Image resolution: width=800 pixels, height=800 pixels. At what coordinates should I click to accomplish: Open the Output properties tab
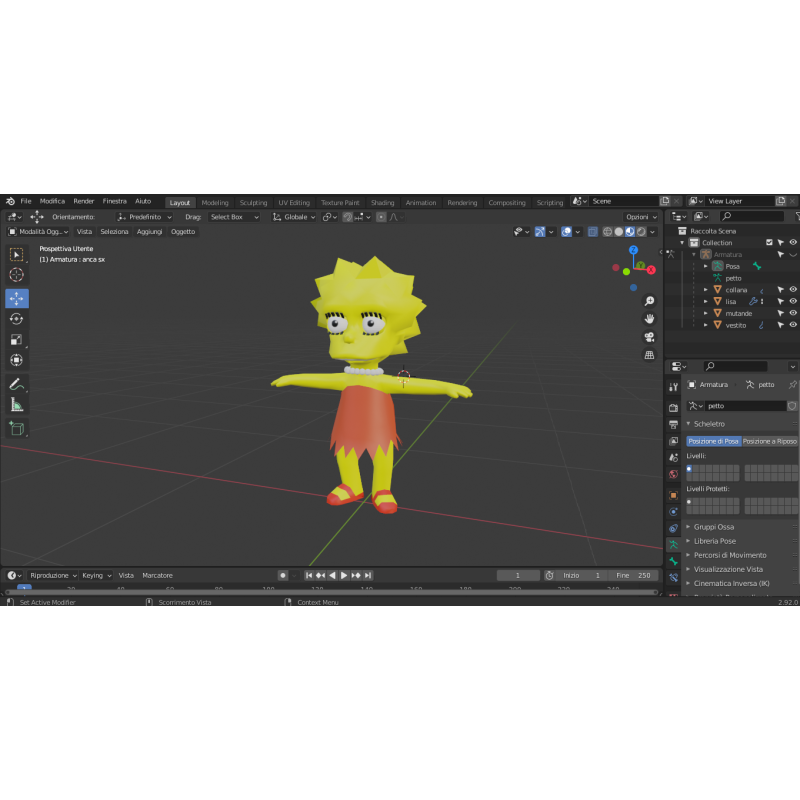pyautogui.click(x=673, y=424)
